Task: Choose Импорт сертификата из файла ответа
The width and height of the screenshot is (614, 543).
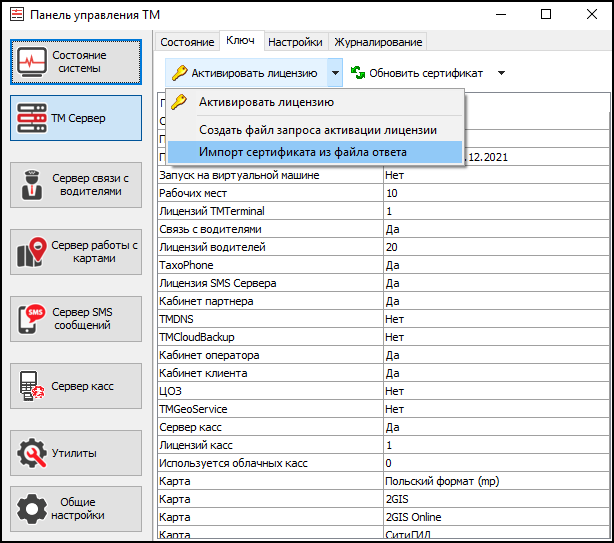Action: [x=302, y=152]
